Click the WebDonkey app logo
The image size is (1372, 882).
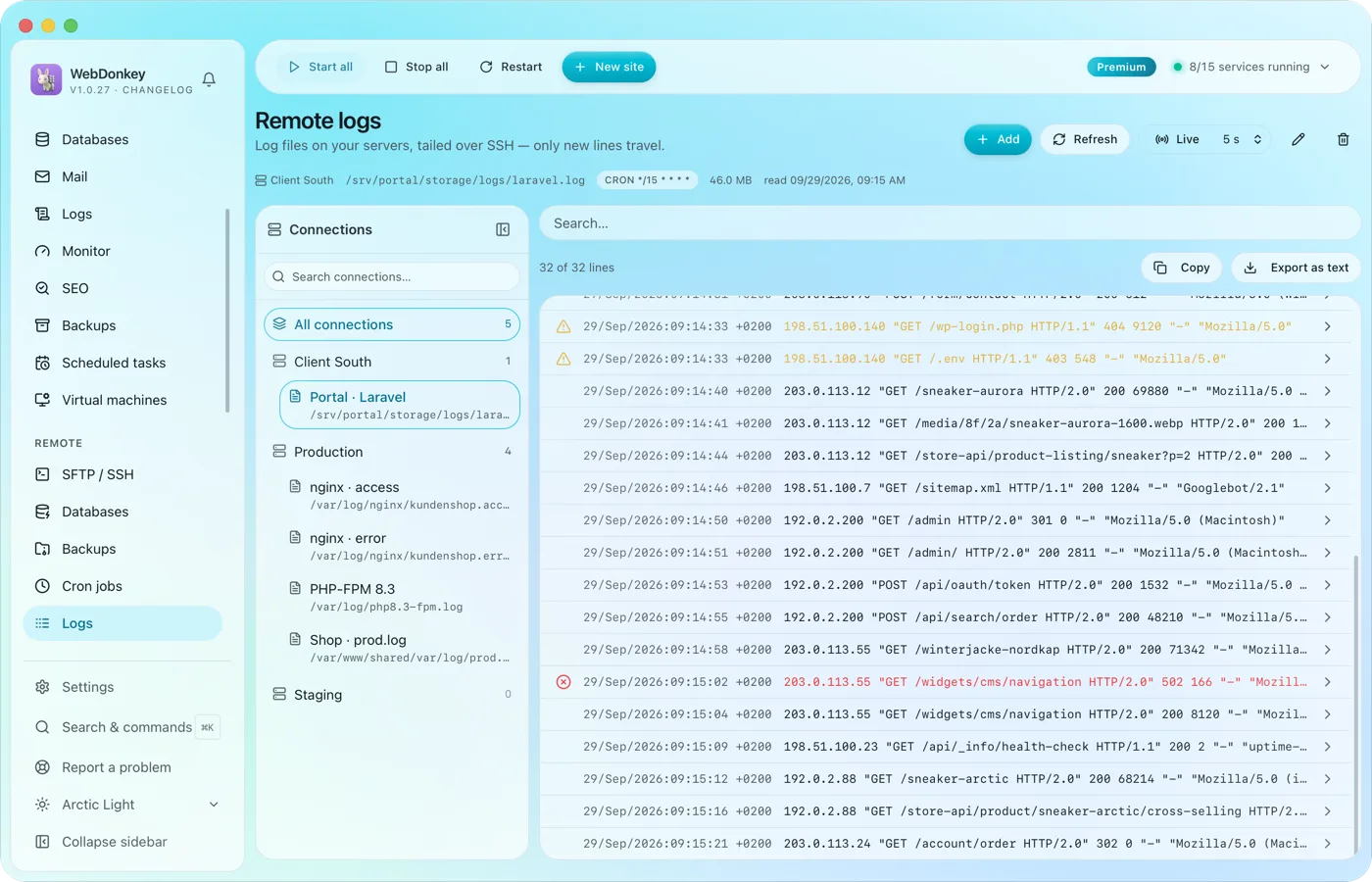pos(46,79)
